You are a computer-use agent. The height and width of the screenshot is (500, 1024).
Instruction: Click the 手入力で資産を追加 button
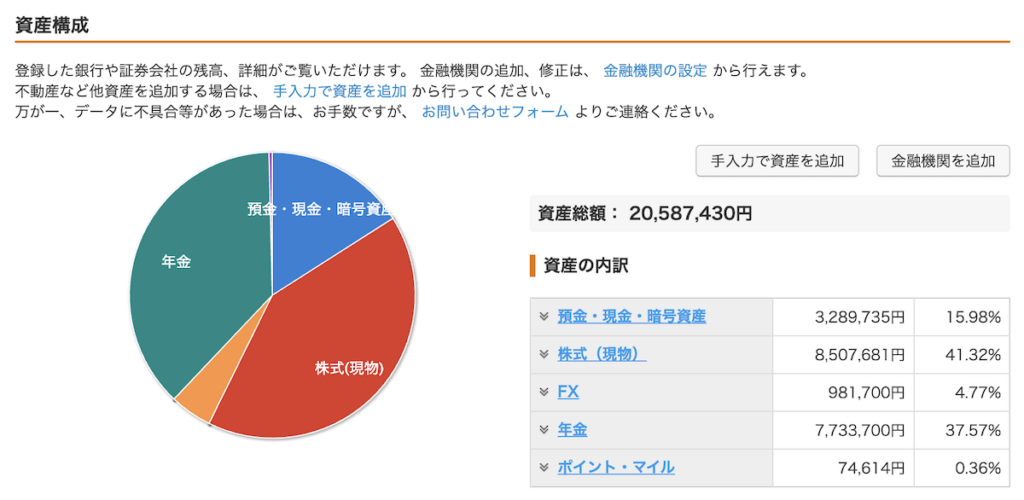[x=777, y=160]
